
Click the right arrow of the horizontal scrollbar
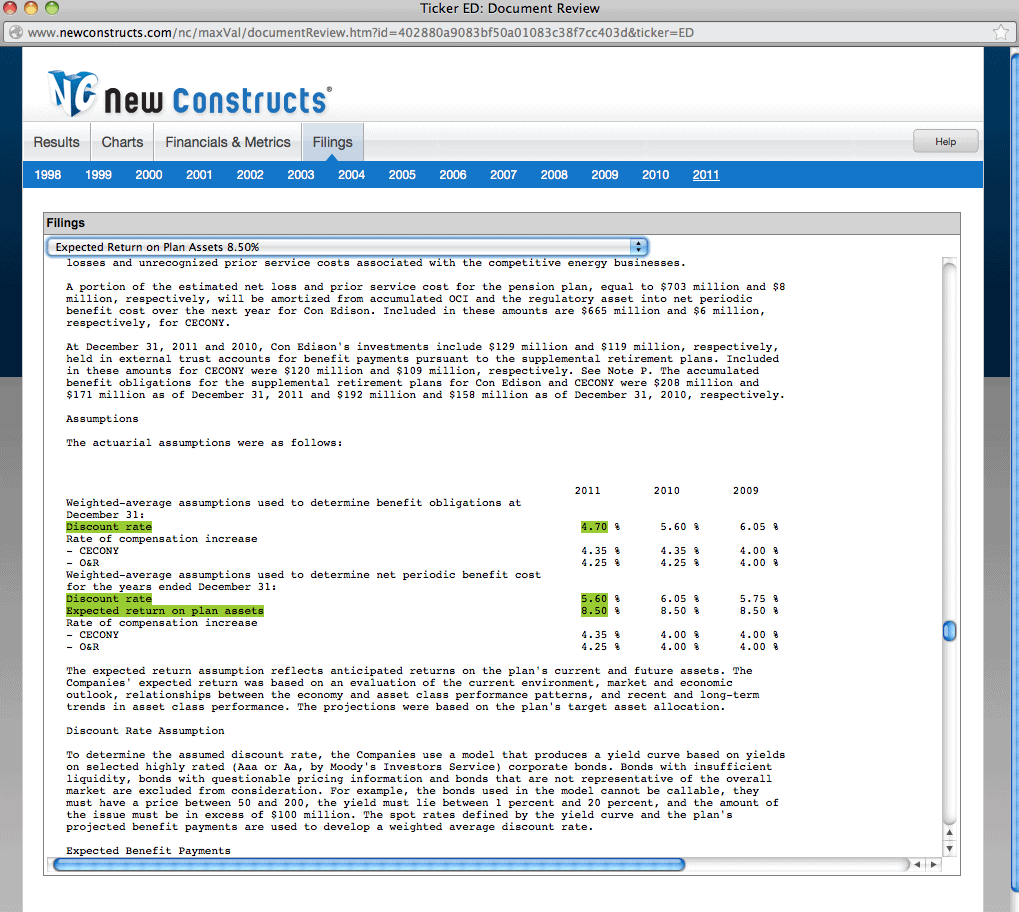click(934, 865)
